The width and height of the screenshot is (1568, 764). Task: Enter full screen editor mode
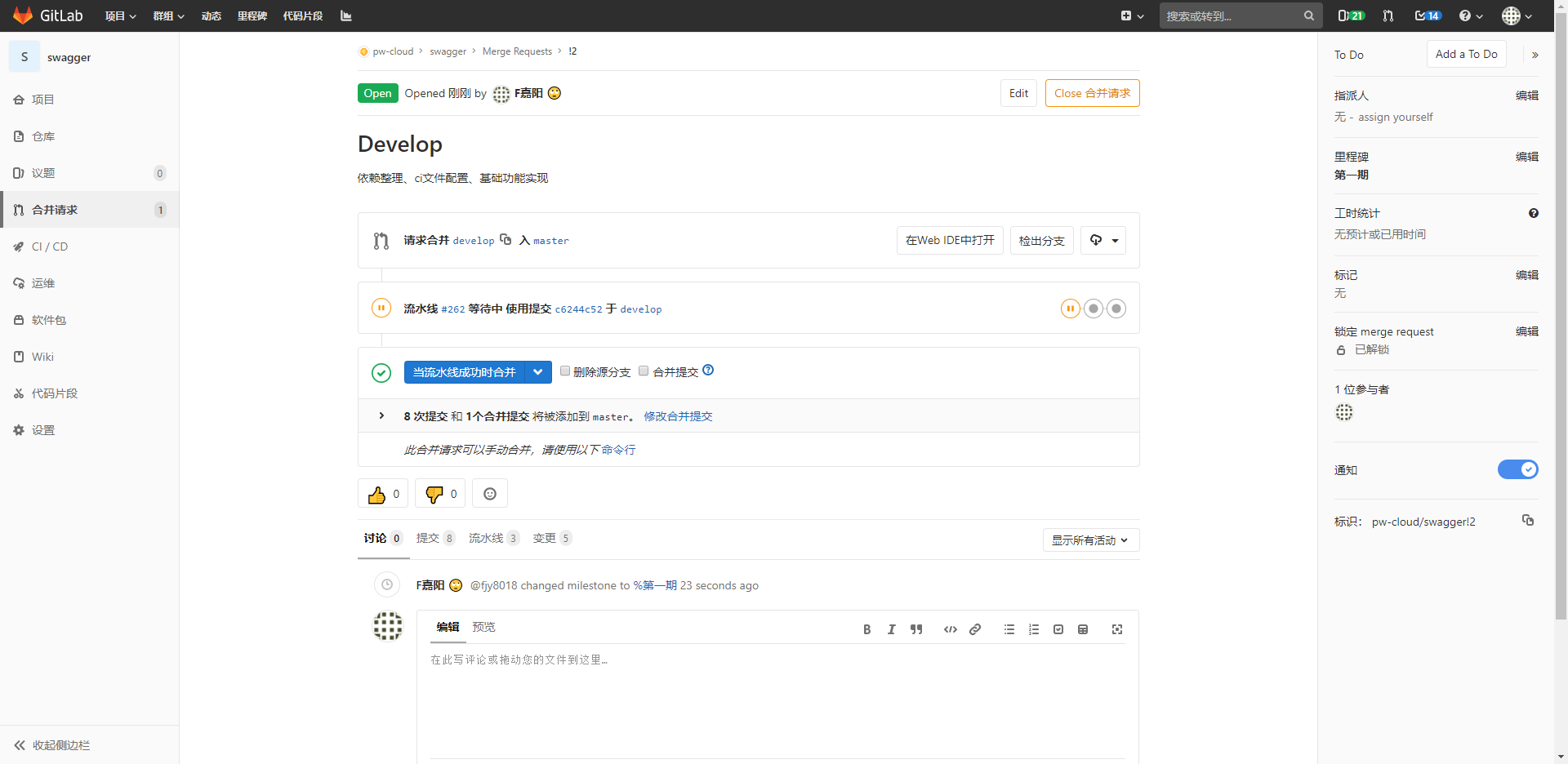[x=1117, y=629]
